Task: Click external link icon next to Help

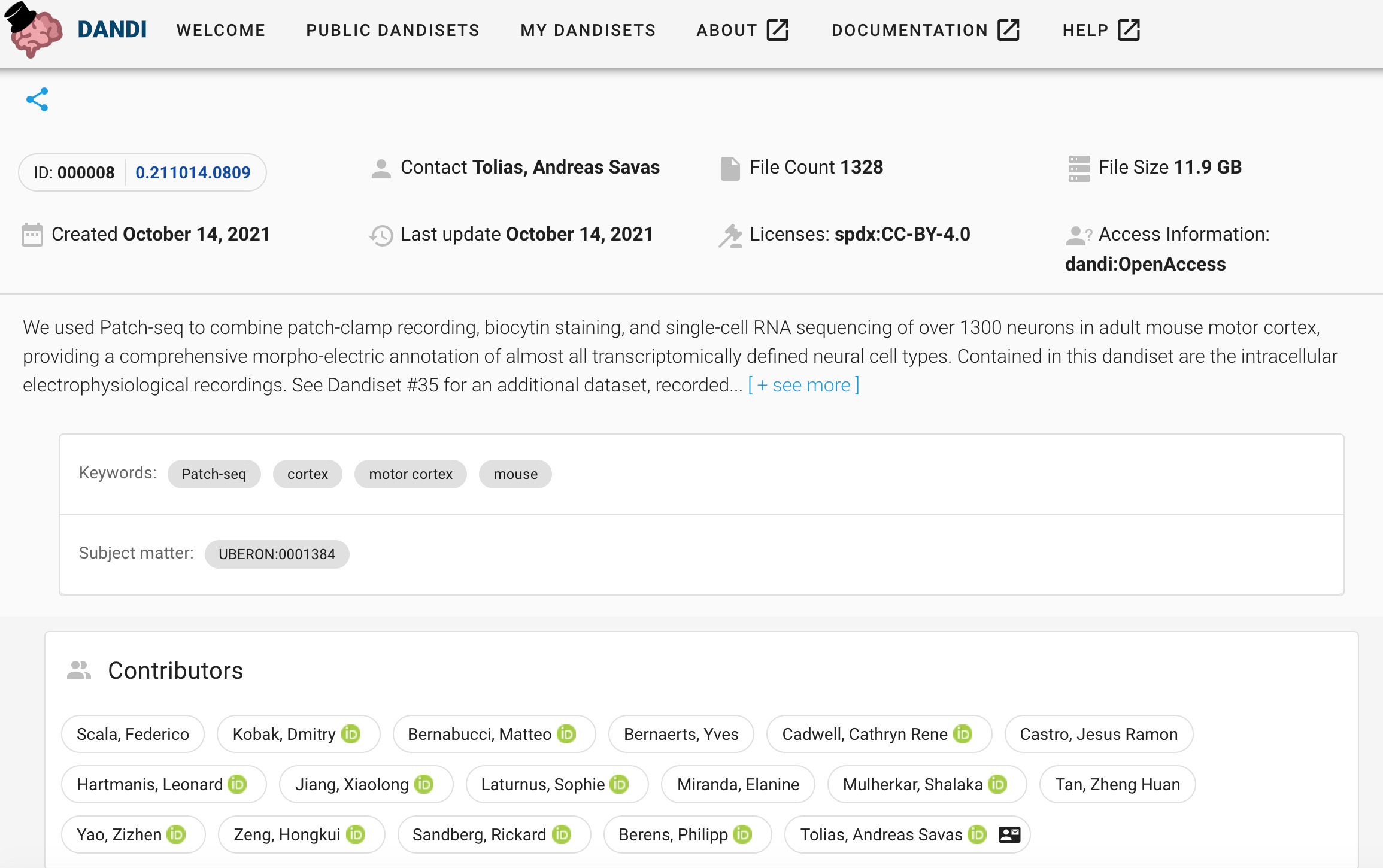Action: 1129,30
